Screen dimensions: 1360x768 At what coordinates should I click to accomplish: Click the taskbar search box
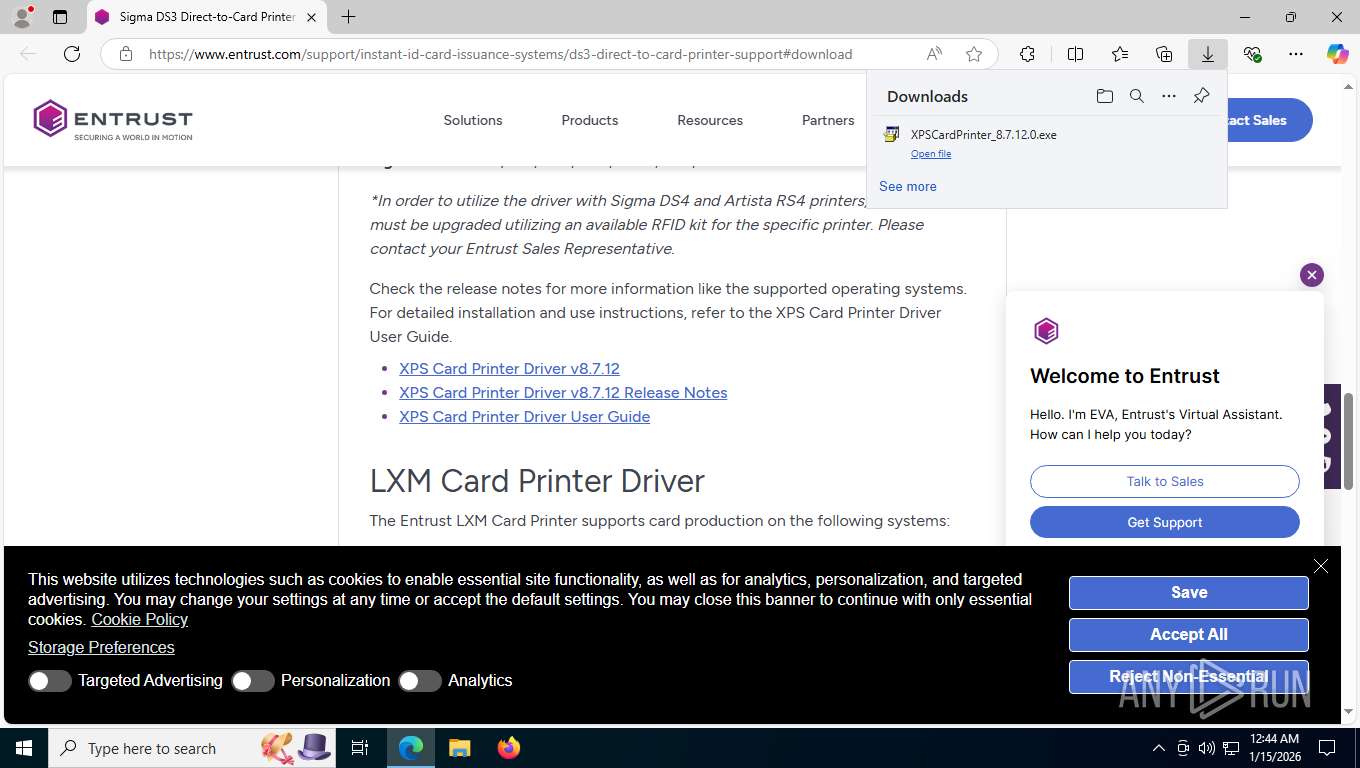[x=193, y=748]
